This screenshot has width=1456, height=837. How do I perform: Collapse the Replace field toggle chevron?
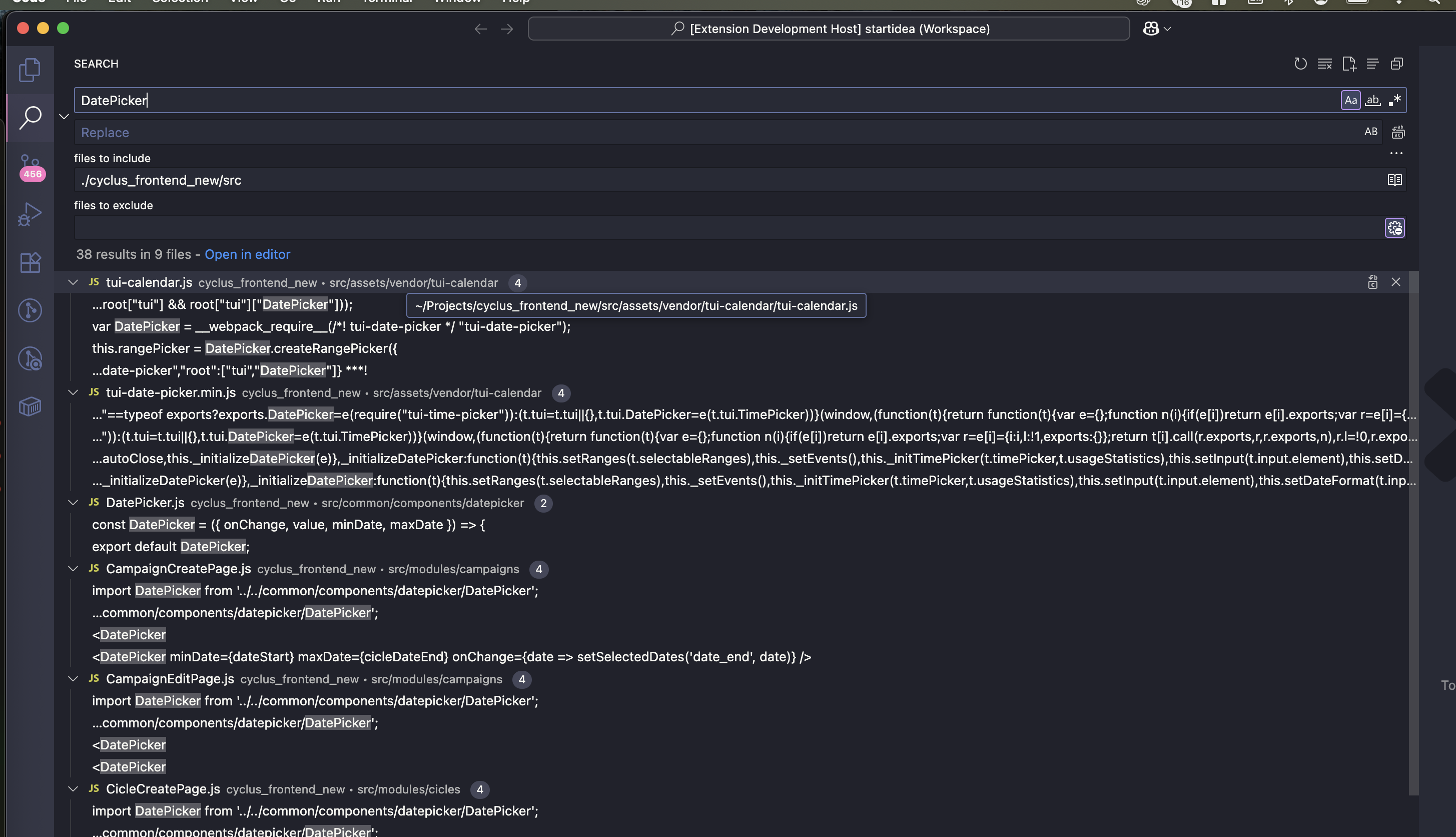pos(64,117)
